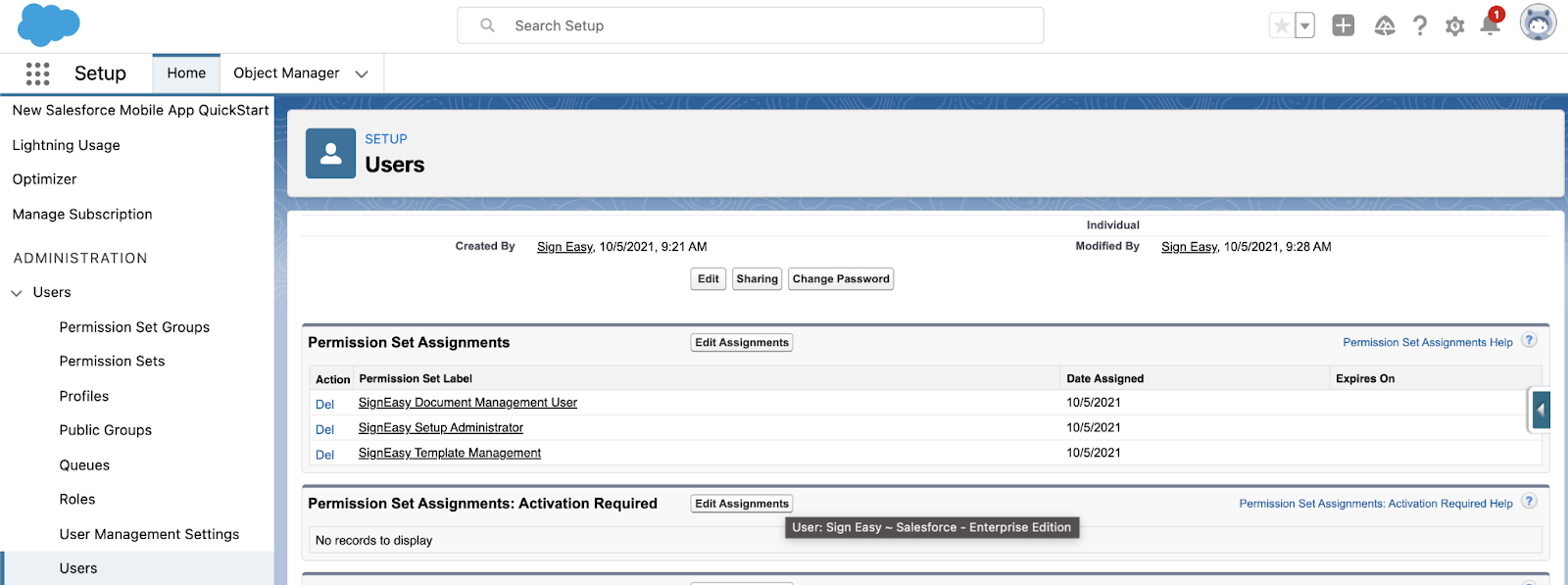
Task: Edit Assignments for Permission Set Assignments
Action: (x=742, y=343)
